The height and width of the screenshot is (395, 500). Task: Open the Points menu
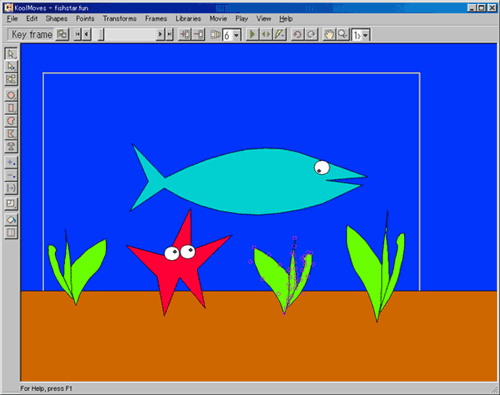click(x=85, y=19)
